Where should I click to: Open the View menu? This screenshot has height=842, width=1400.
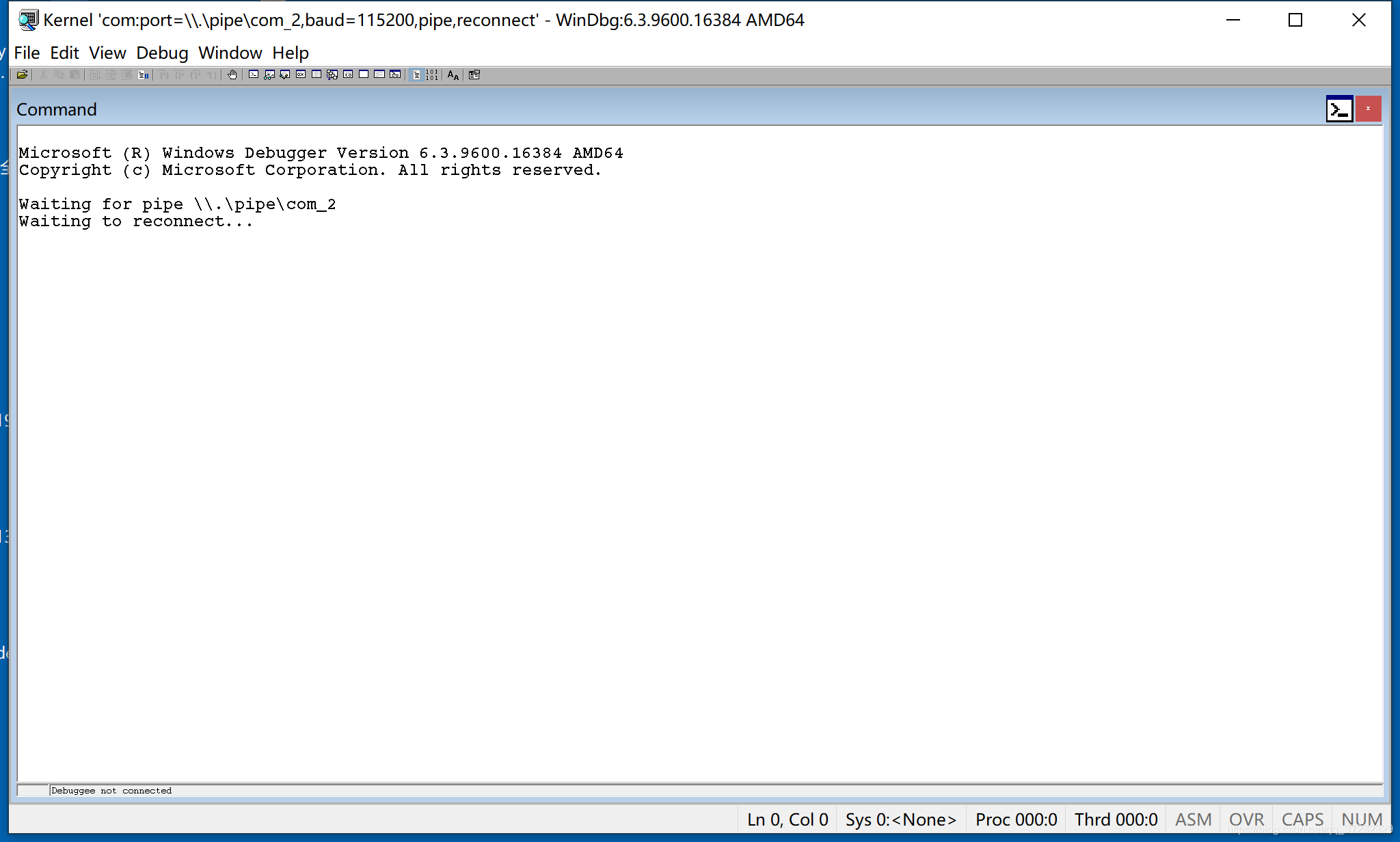point(107,53)
